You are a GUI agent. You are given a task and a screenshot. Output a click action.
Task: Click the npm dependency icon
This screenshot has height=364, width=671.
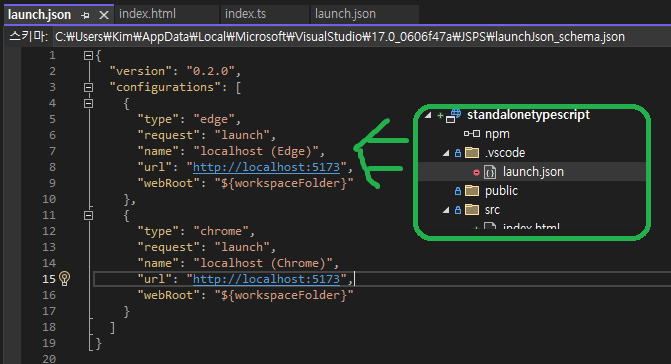[472, 134]
